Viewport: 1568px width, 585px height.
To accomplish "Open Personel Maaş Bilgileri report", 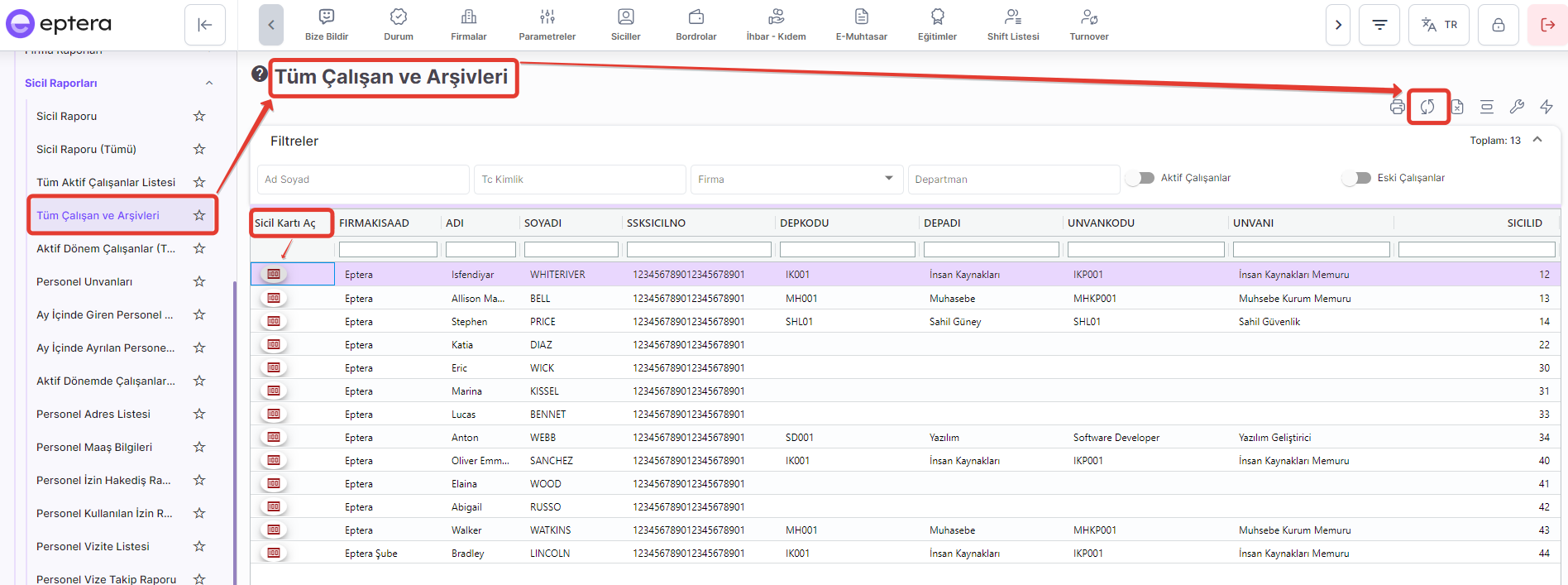I will click(x=94, y=447).
